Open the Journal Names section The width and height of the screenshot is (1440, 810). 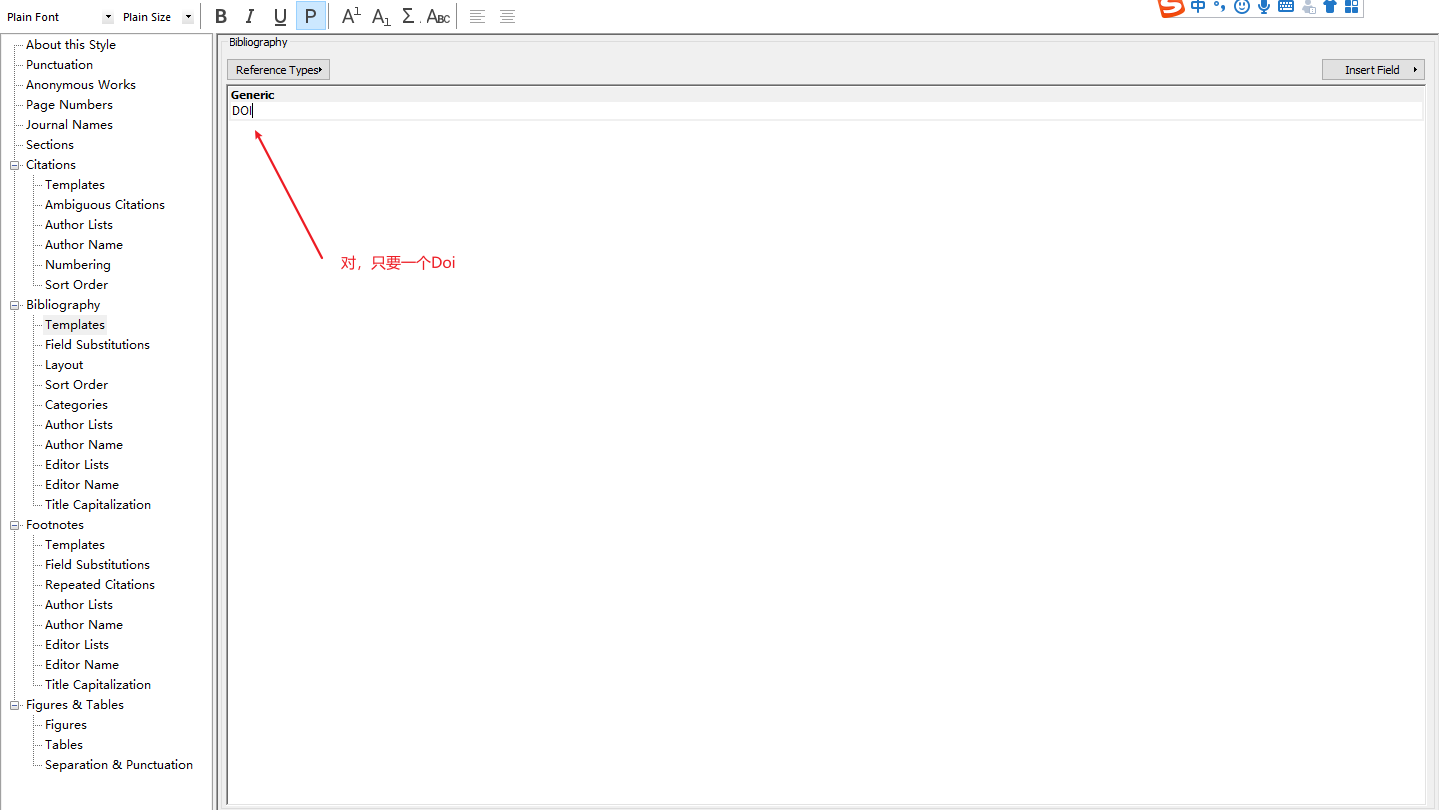pyautogui.click(x=69, y=125)
